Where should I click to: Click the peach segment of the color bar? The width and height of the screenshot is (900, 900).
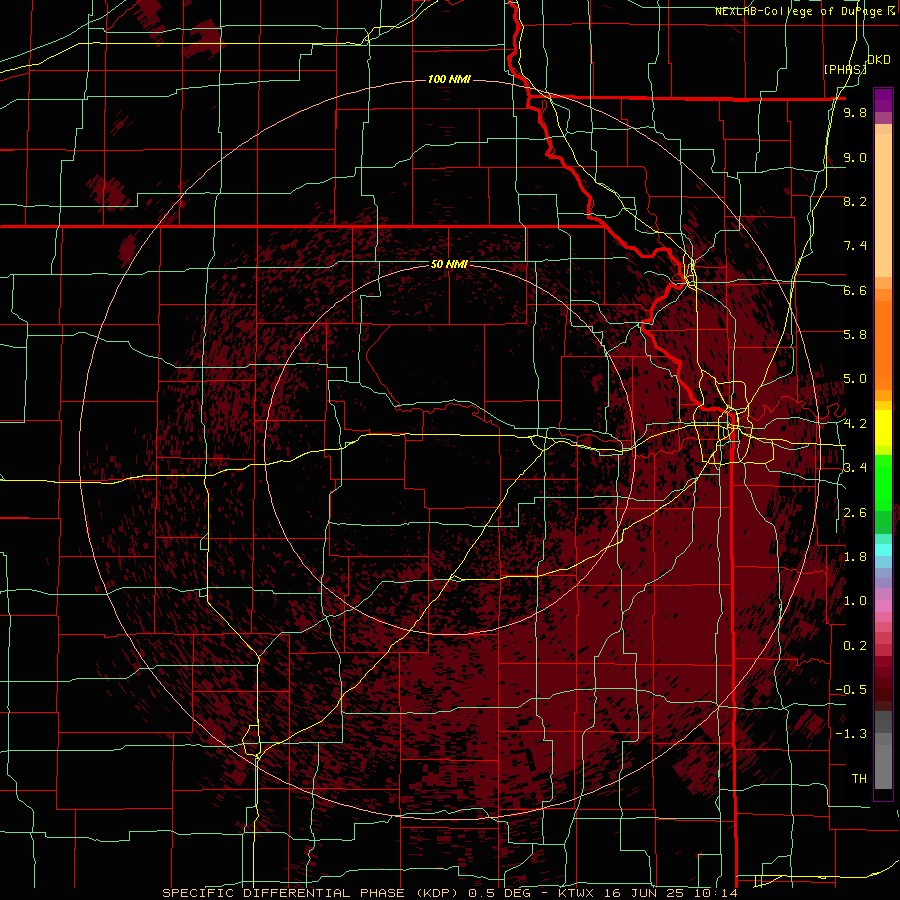point(883,207)
